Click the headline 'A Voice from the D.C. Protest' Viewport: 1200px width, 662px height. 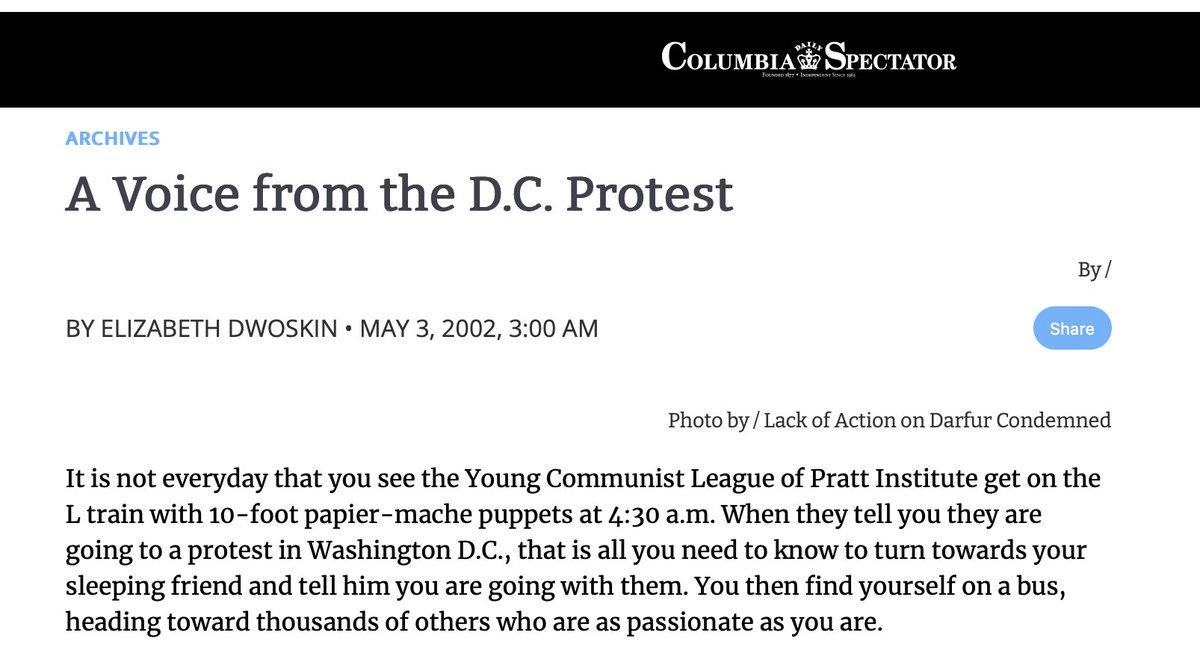click(399, 194)
